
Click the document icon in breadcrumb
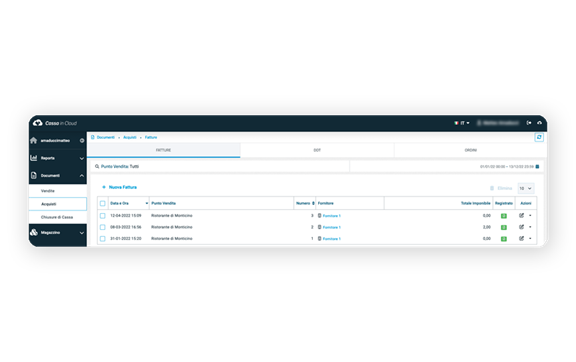[x=93, y=137]
